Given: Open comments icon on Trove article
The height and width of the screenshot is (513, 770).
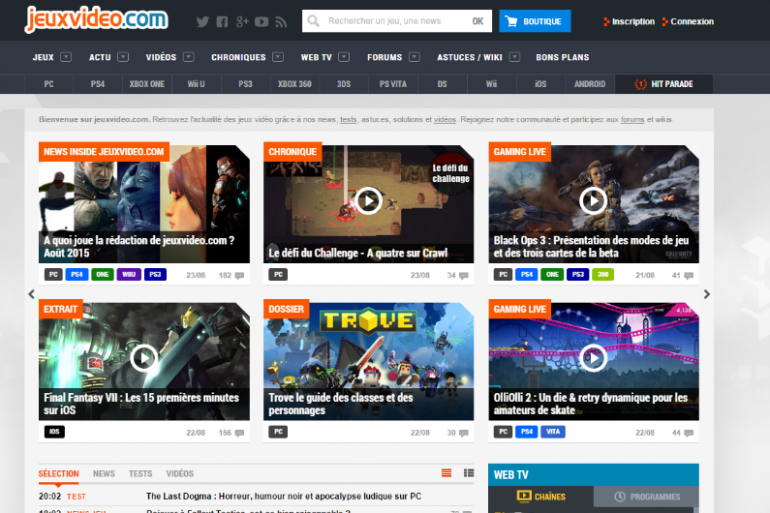Looking at the screenshot, I should point(464,433).
